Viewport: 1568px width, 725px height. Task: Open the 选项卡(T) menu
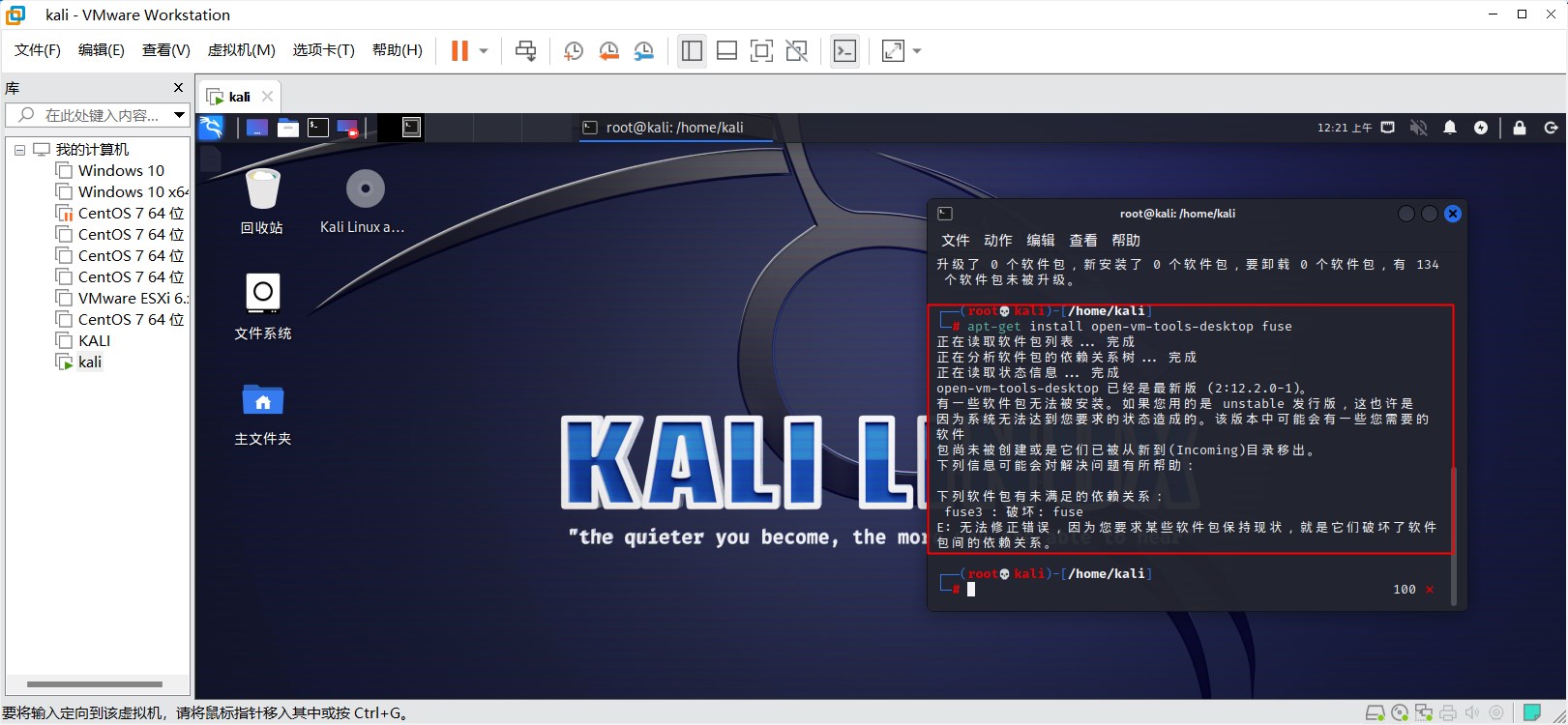324,50
